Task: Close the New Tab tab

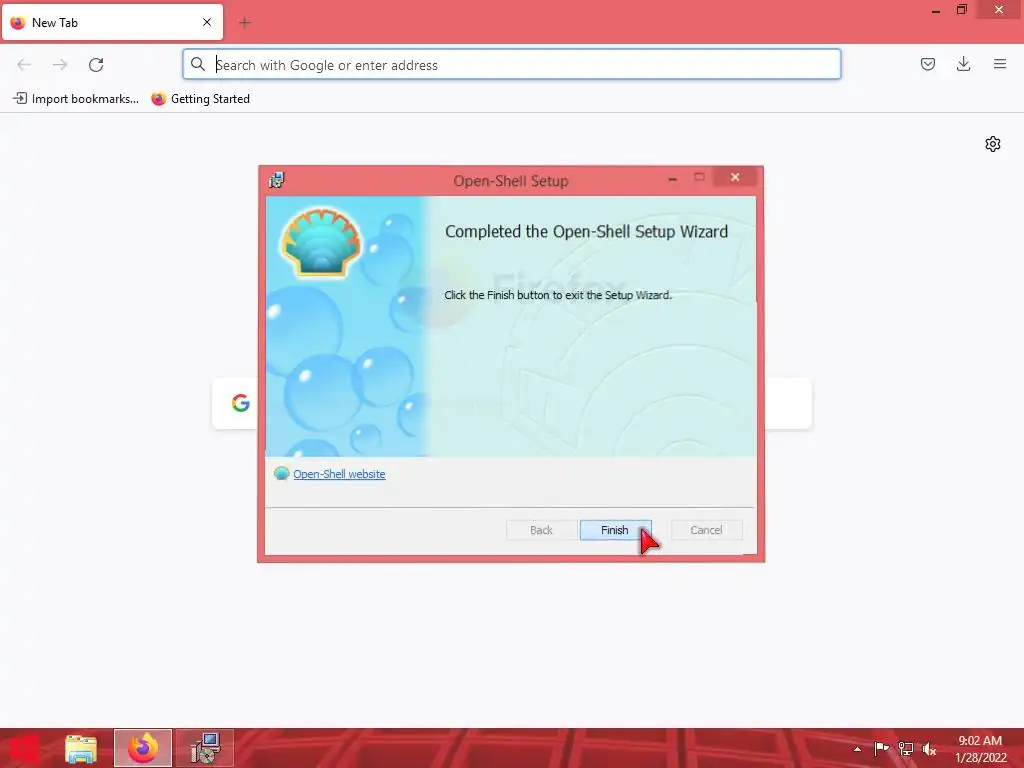Action: coord(207,22)
